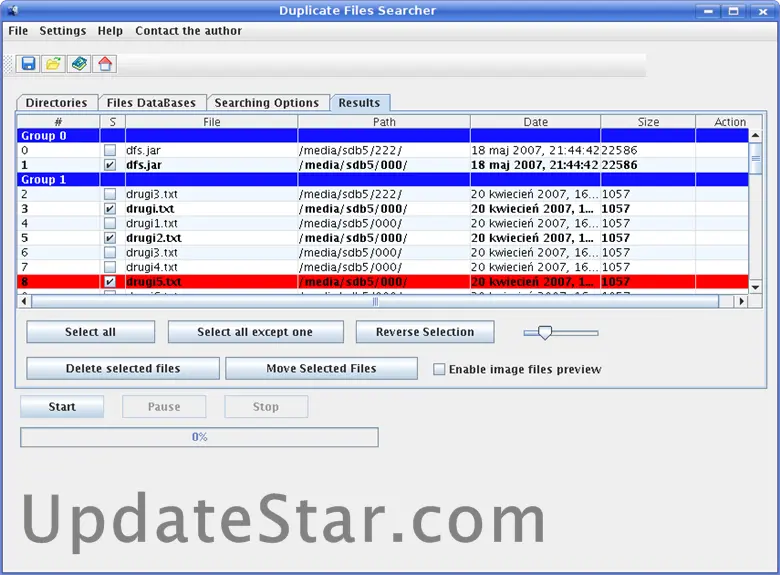The image size is (780, 575).
Task: Open the Settings menu
Action: [63, 31]
